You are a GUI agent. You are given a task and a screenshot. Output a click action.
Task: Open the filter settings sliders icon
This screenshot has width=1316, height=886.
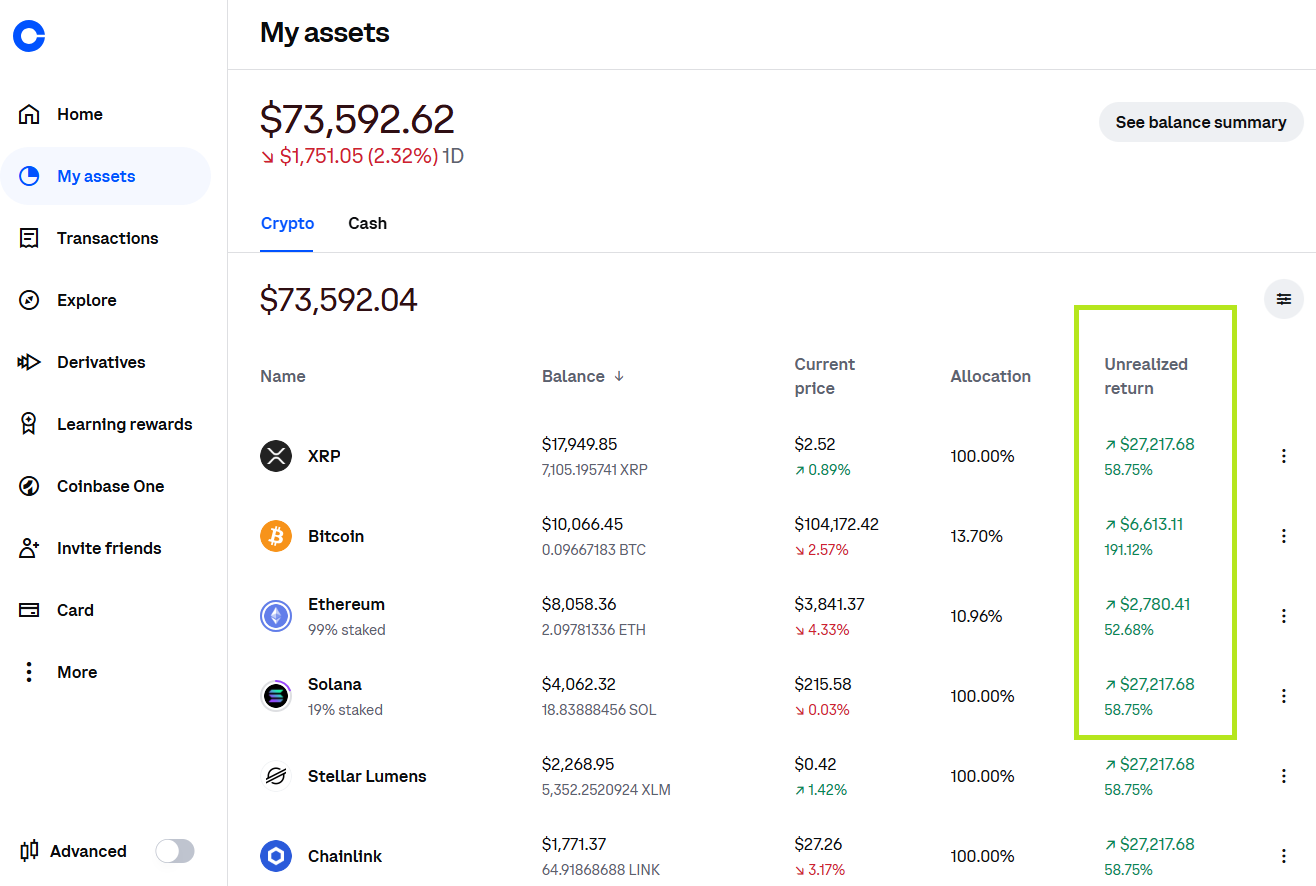(x=1284, y=299)
